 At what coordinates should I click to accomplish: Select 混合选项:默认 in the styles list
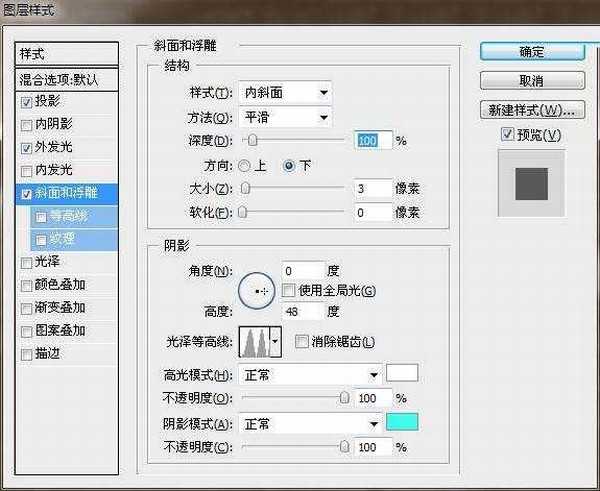coord(67,78)
